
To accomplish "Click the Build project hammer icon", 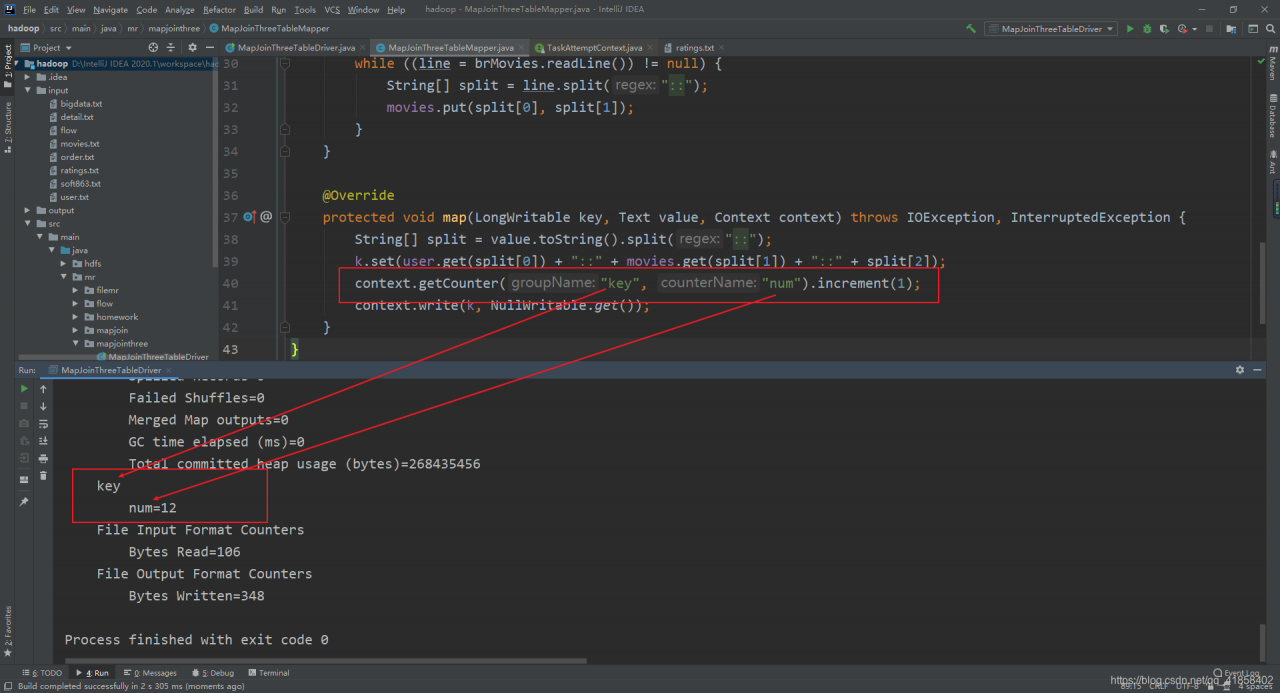I will pyautogui.click(x=971, y=29).
